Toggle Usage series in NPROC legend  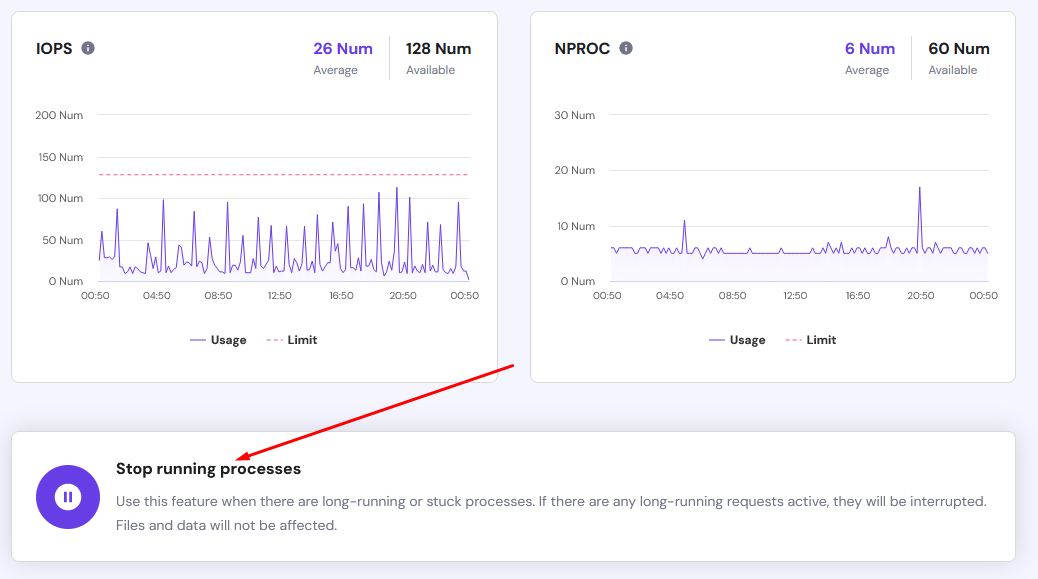coord(737,340)
